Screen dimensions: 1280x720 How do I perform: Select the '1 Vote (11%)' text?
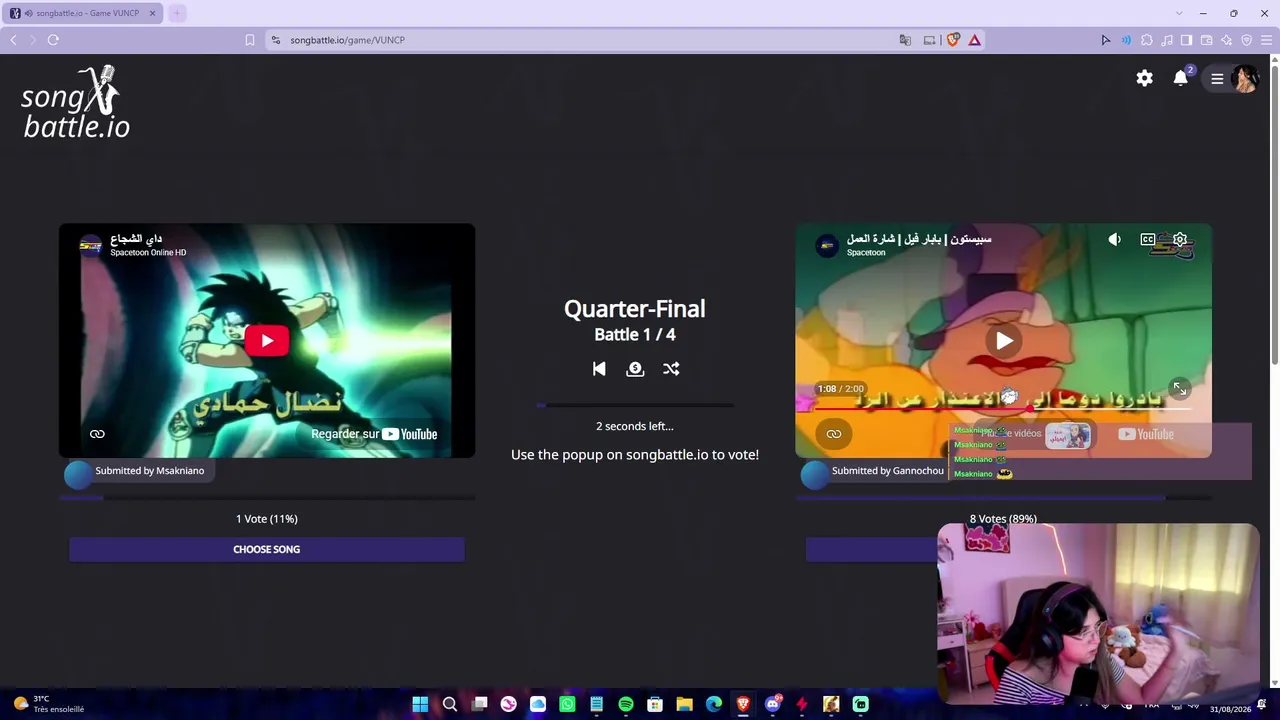coord(267,519)
